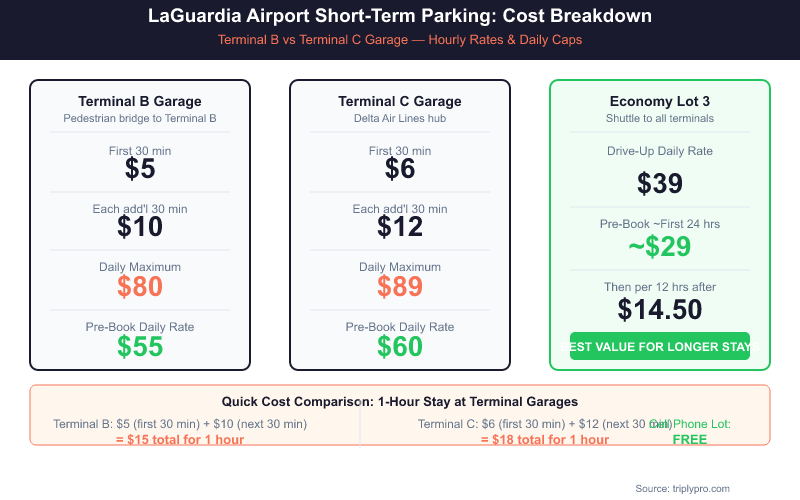The image size is (800, 500).
Task: Click the $39 drive-up daily rate
Action: (x=660, y=184)
